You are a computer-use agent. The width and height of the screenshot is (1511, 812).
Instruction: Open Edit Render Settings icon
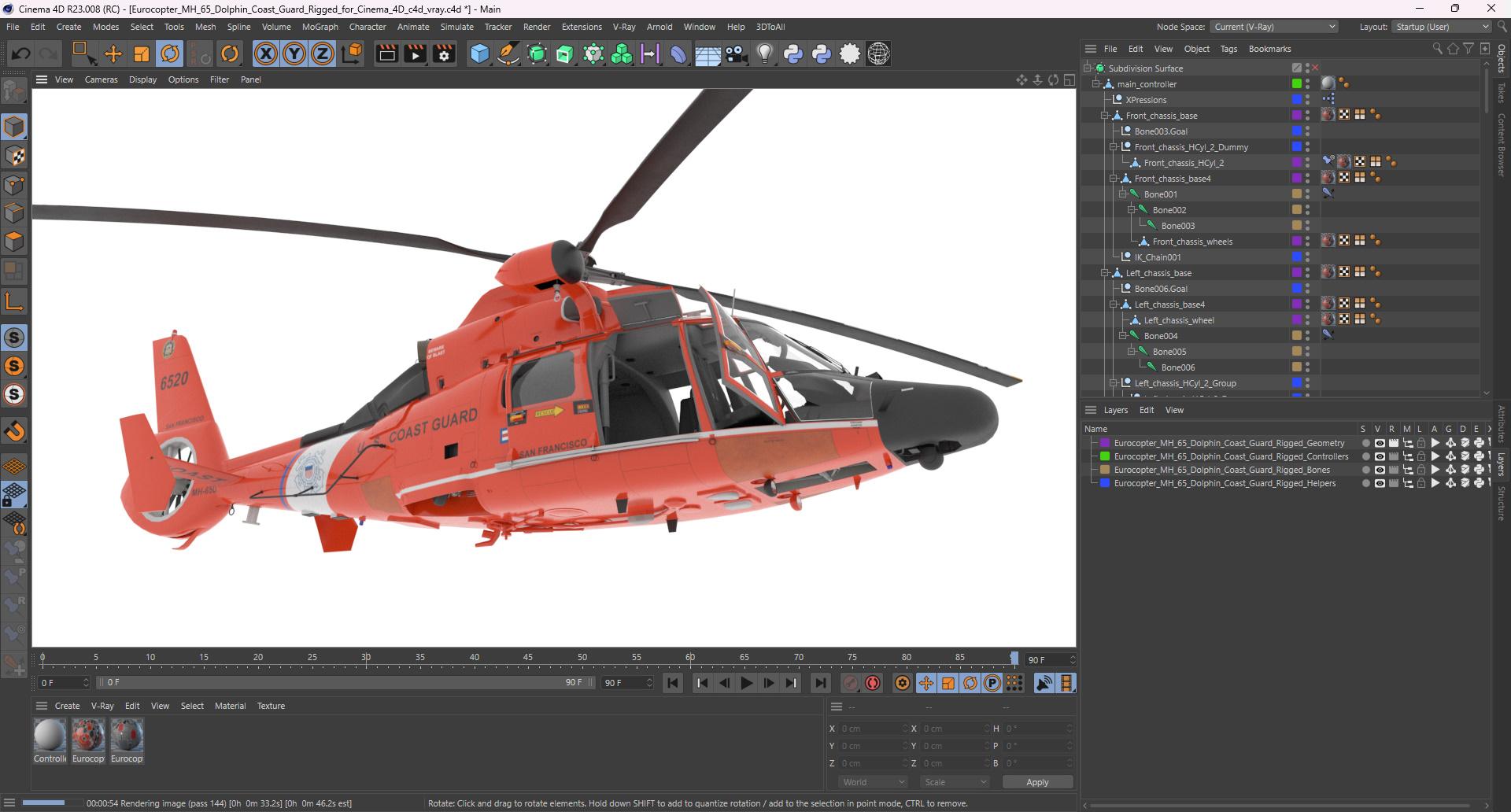click(x=445, y=54)
